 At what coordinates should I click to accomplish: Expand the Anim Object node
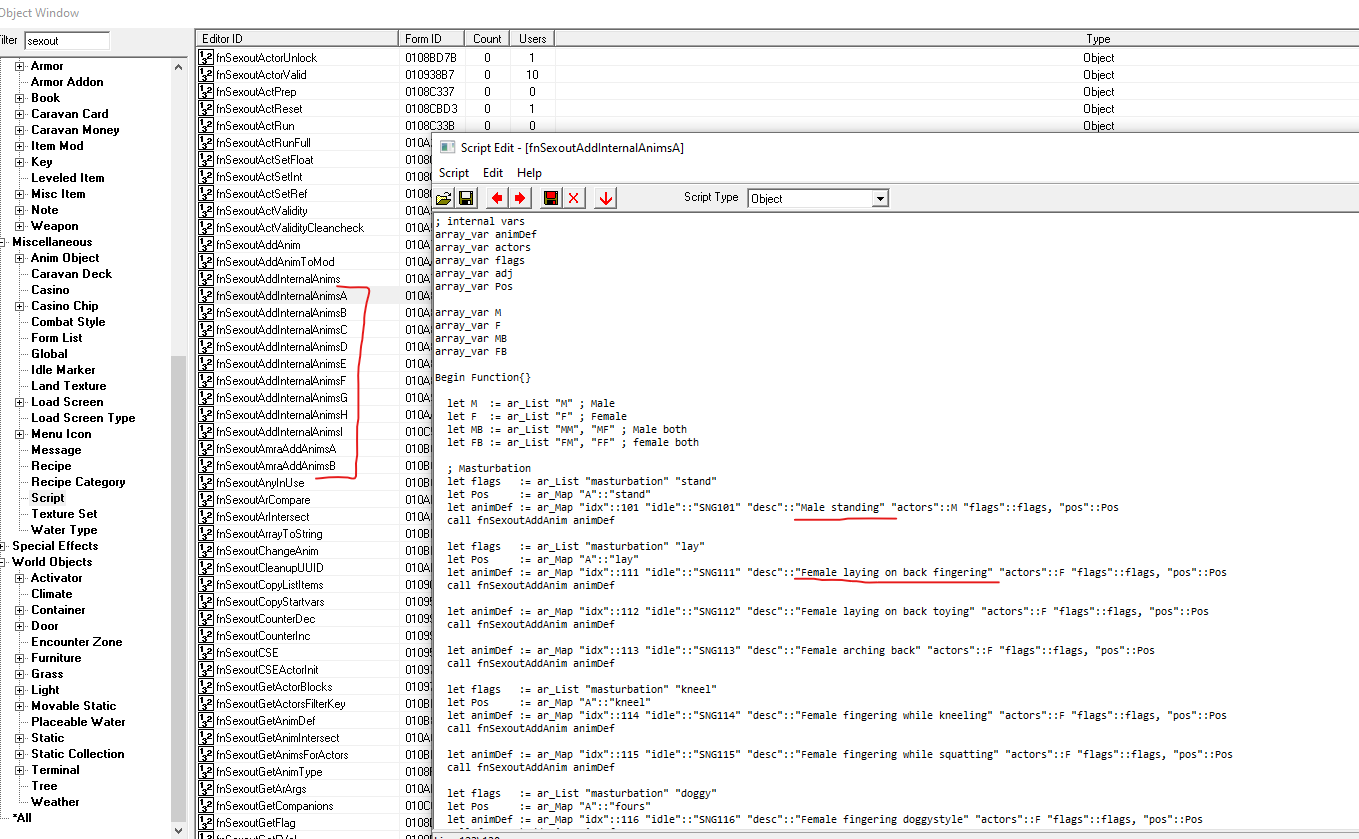pyautogui.click(x=19, y=258)
